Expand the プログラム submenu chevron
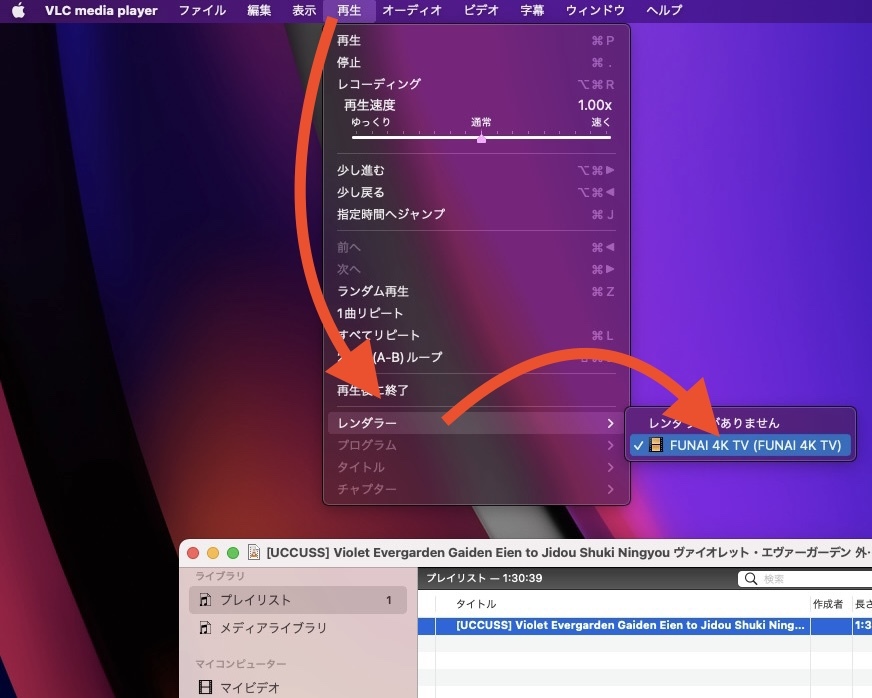The image size is (872, 698). (610, 445)
